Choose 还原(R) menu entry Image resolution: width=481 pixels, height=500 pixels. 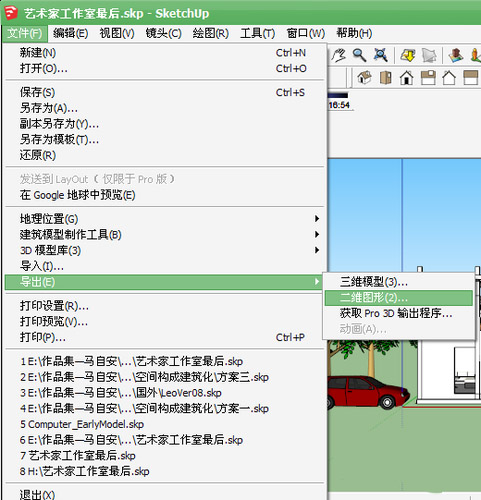[165, 155]
